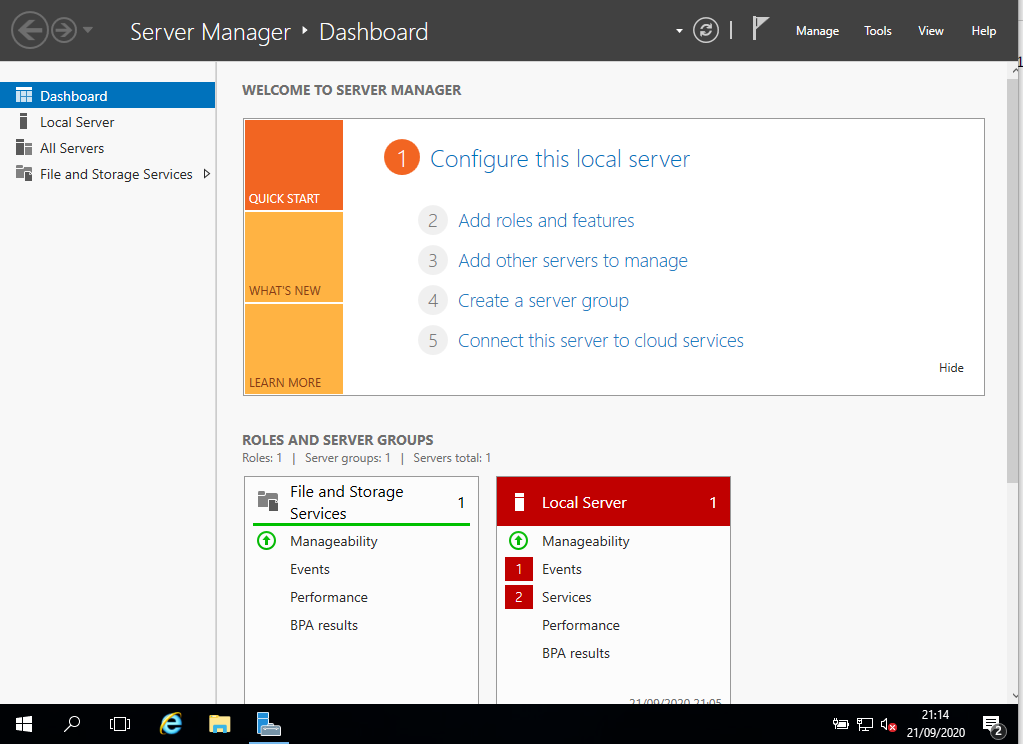
Task: Open Task View on the taskbar
Action: (120, 724)
